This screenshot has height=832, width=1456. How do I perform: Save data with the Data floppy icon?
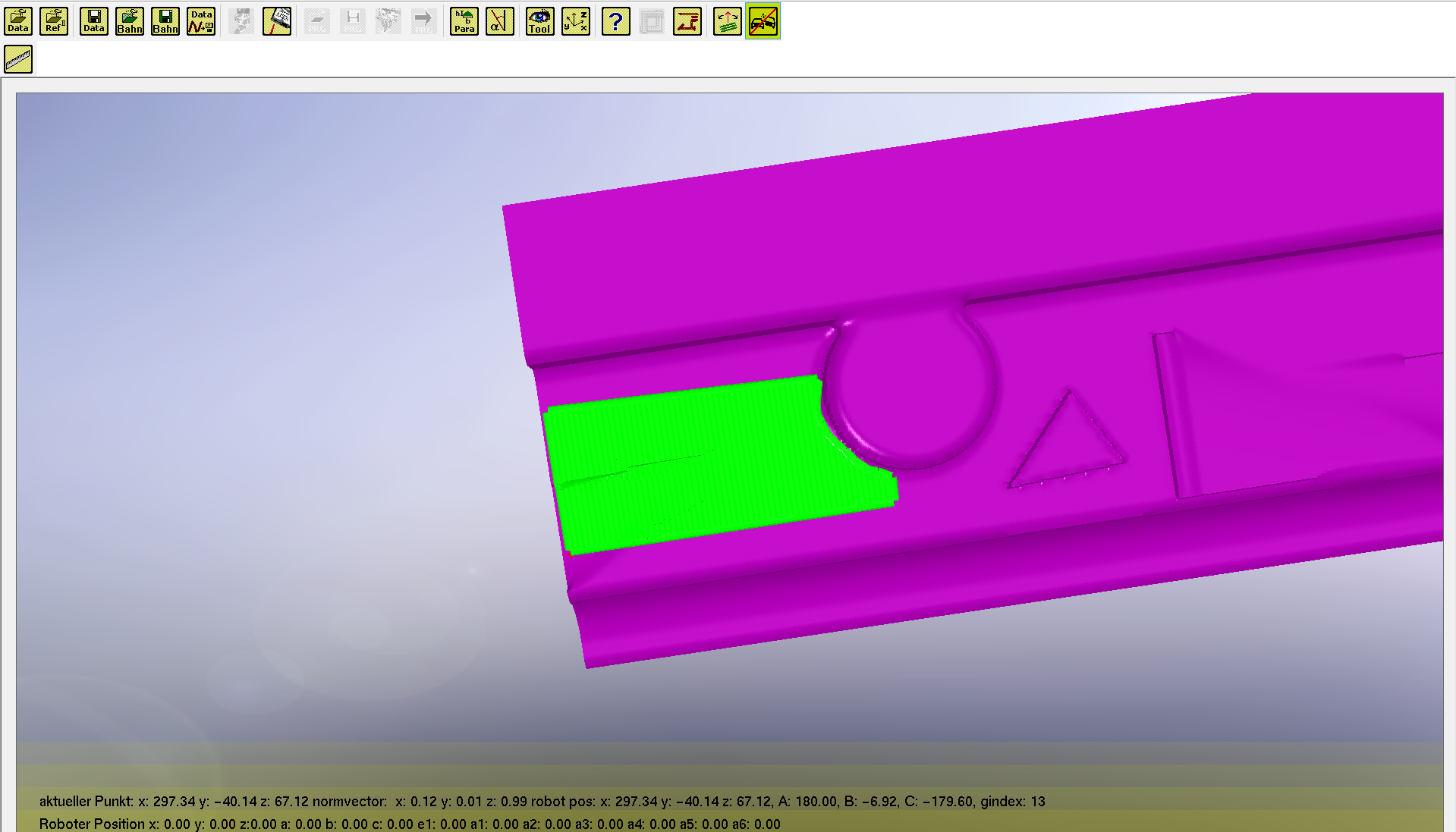coord(94,21)
